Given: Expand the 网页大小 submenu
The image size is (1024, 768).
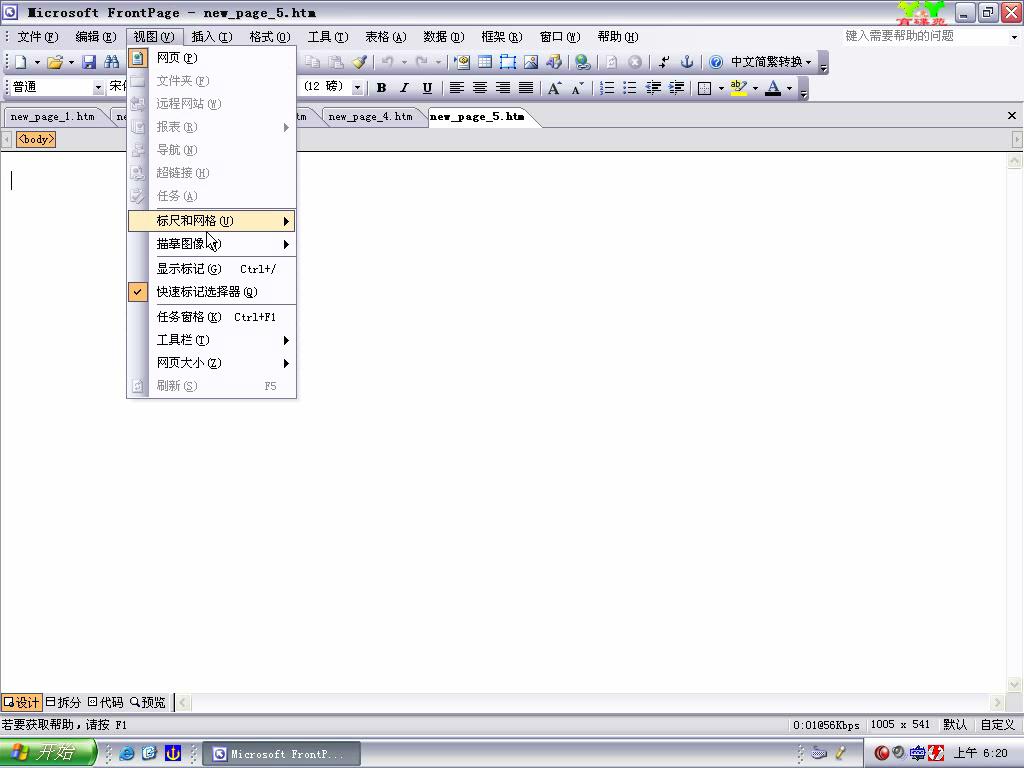Looking at the screenshot, I should point(212,363).
